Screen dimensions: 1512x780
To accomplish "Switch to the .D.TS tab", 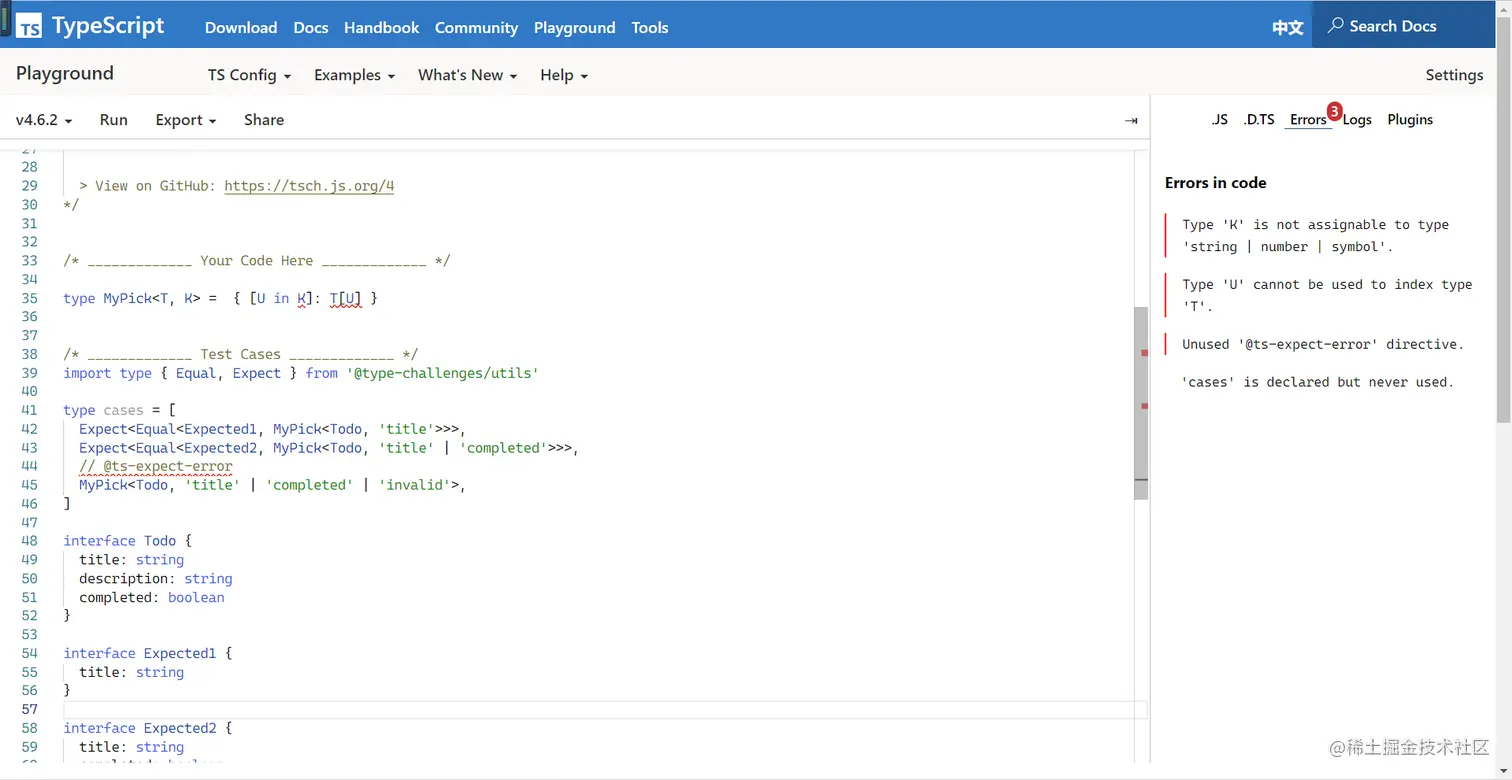I will click(1259, 120).
